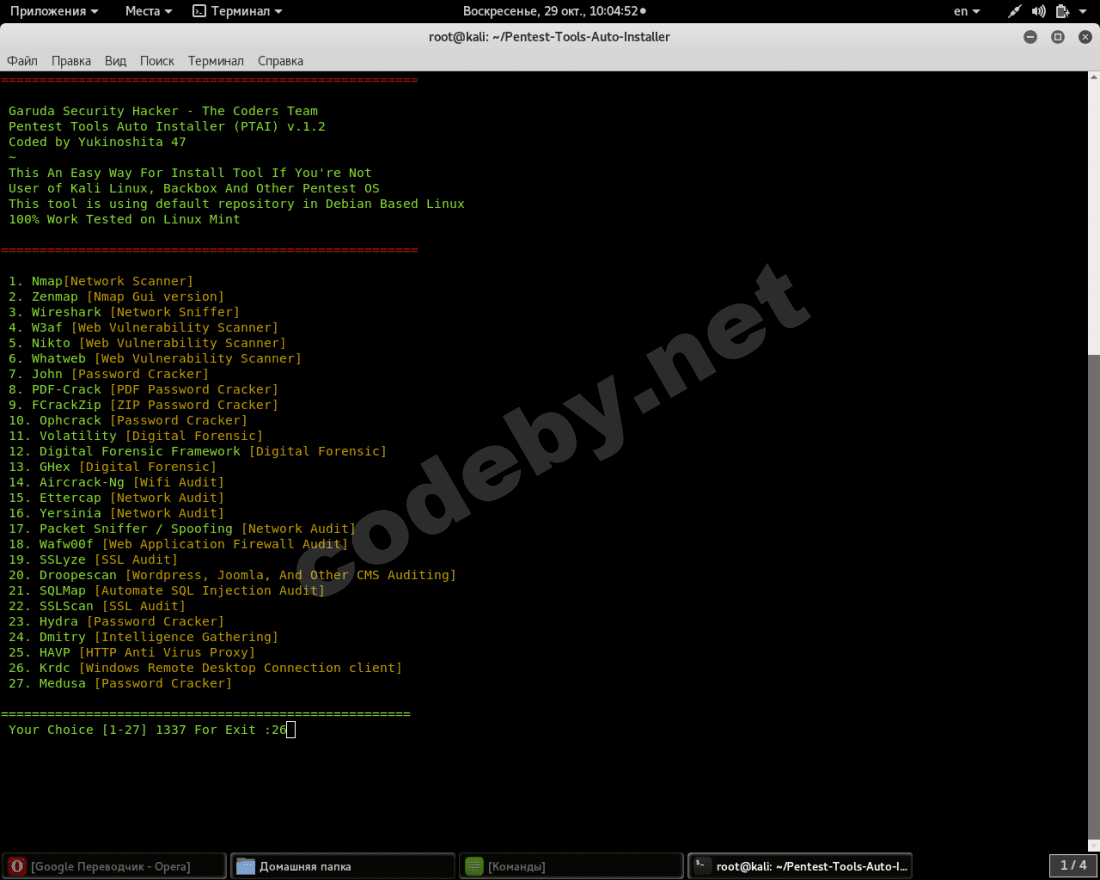Click the battery power tray icon
Viewport: 1100px width, 880px height.
1062,11
